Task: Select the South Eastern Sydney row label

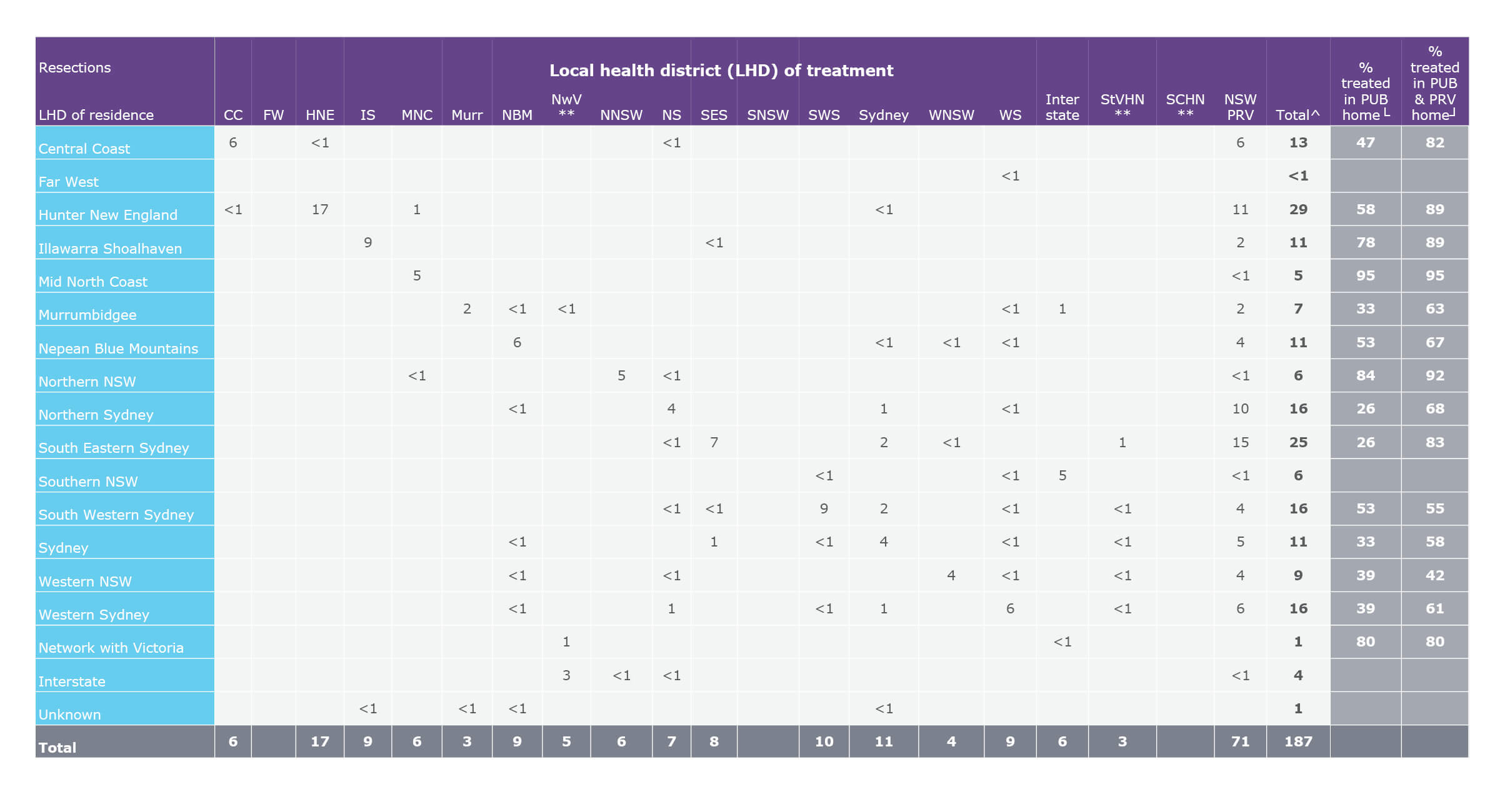Action: tap(113, 448)
